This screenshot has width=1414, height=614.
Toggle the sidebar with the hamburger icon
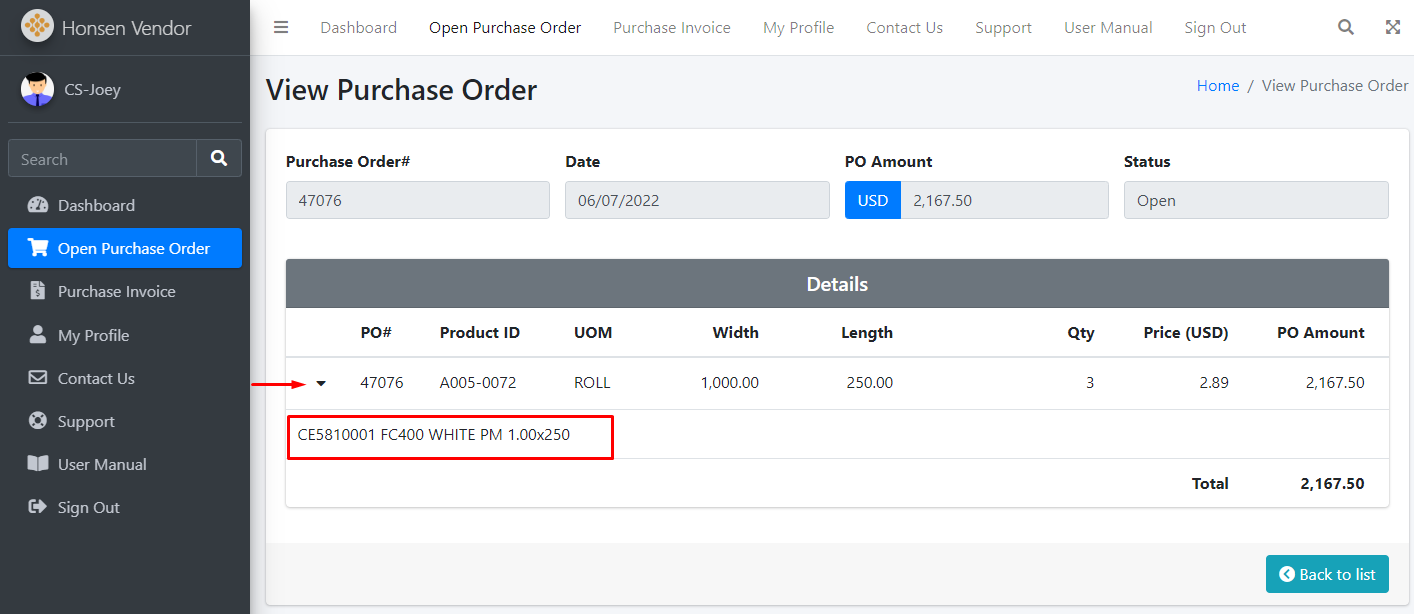point(281,27)
